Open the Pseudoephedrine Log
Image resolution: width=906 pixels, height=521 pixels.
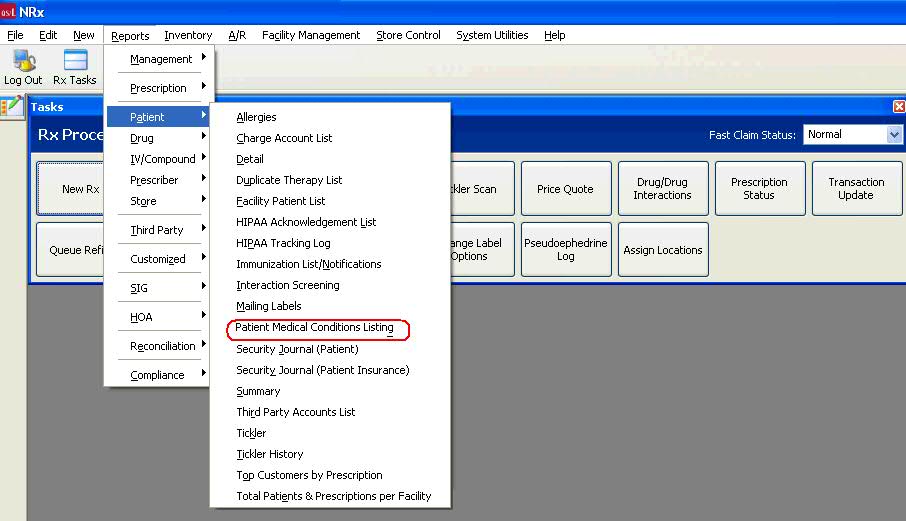click(566, 250)
